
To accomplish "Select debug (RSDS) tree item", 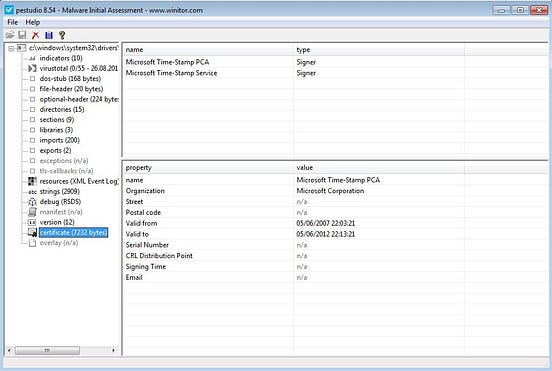I will [60, 202].
